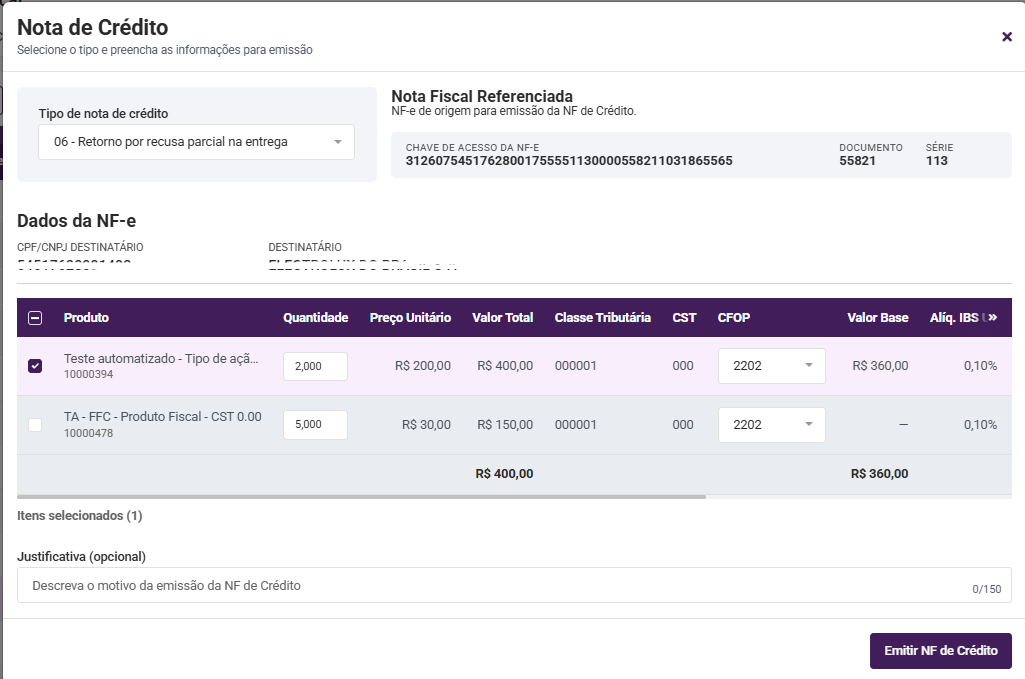
Task: Click the CST column header
Action: (684, 318)
